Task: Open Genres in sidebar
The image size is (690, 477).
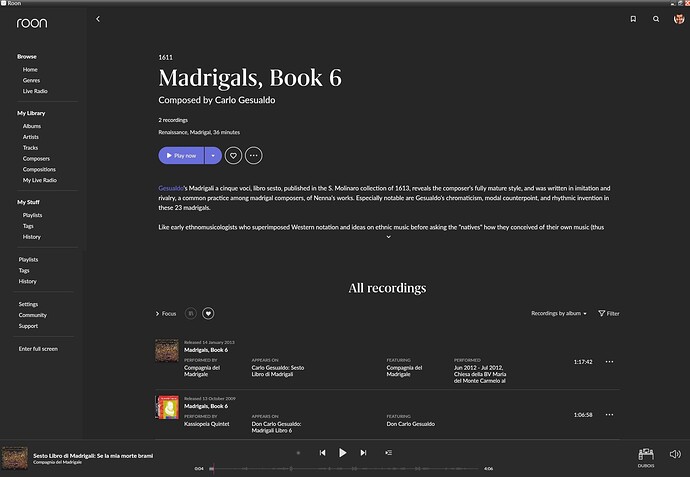Action: click(31, 80)
